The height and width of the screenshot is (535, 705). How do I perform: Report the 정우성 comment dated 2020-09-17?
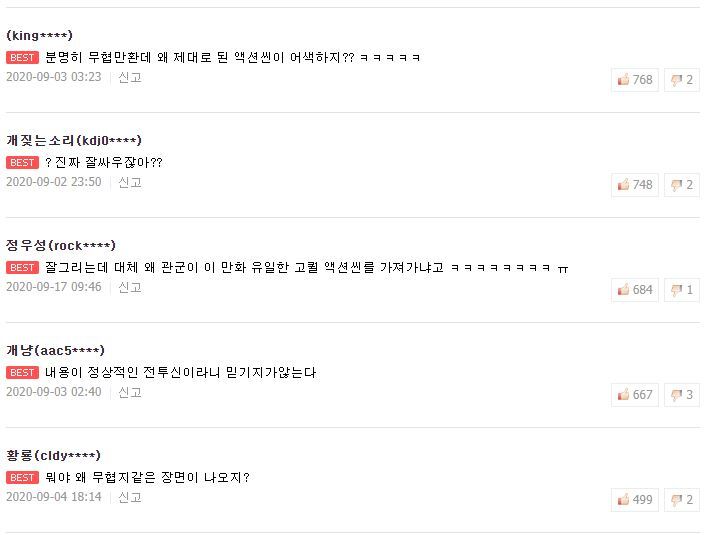(130, 287)
